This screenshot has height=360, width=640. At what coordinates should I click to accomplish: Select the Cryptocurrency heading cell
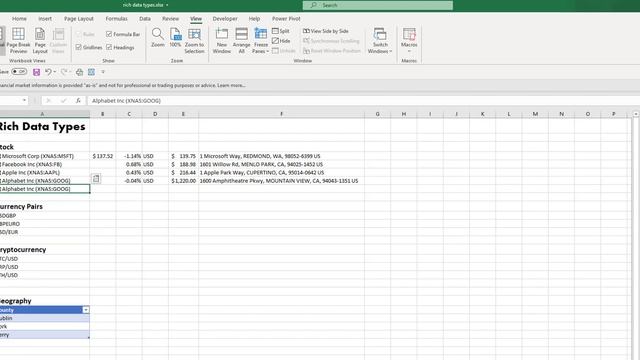(44, 249)
